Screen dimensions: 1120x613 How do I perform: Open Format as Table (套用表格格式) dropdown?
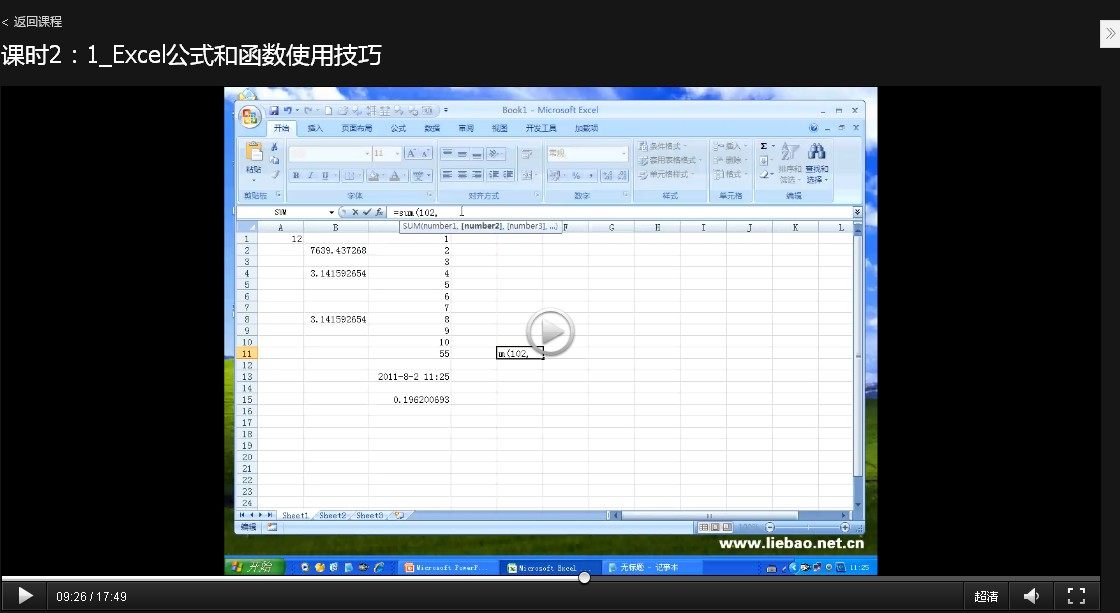[x=670, y=160]
